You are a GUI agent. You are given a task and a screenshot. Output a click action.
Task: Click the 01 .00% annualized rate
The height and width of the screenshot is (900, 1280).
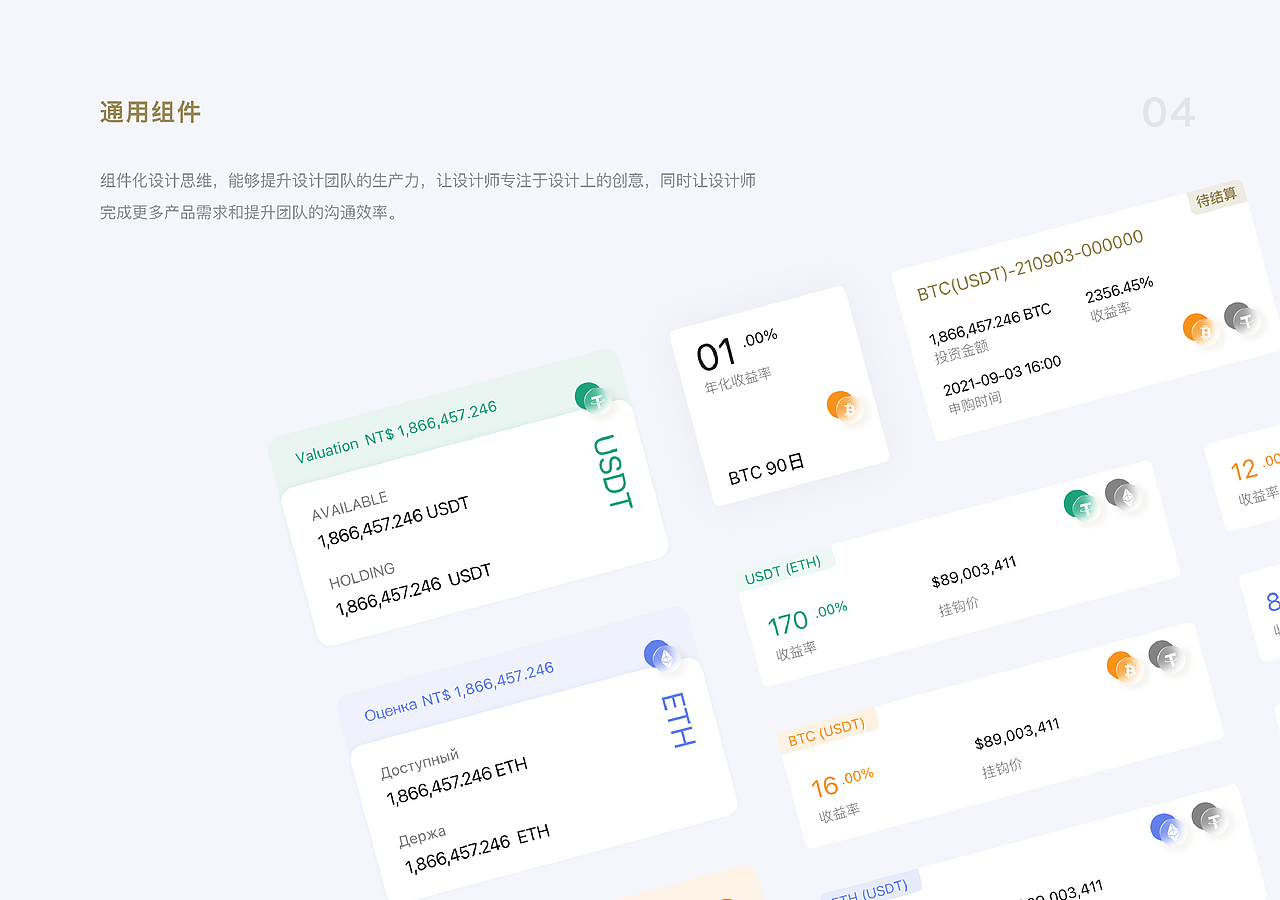pyautogui.click(x=737, y=349)
